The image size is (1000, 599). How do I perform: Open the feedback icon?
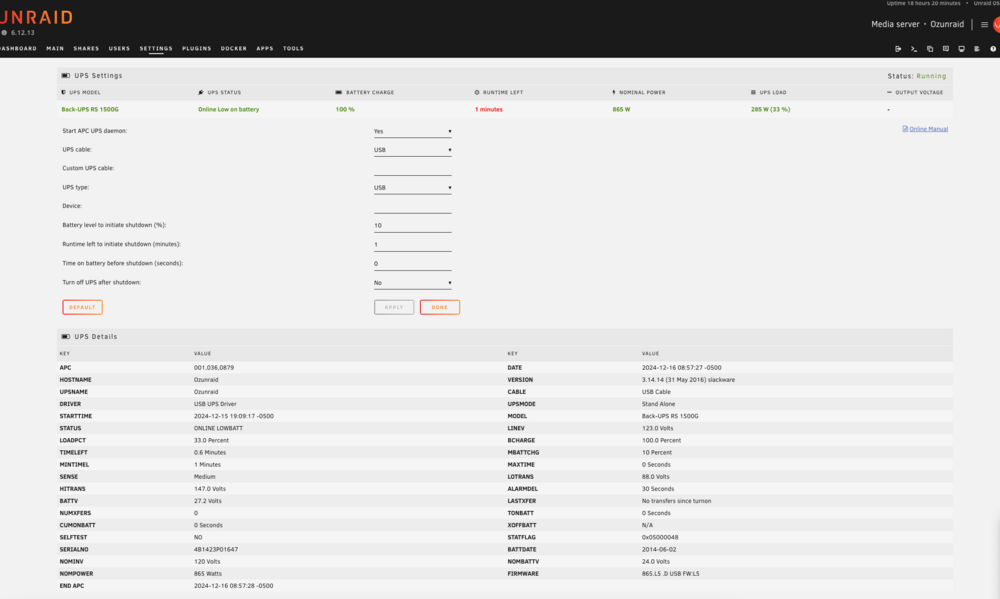[x=946, y=48]
